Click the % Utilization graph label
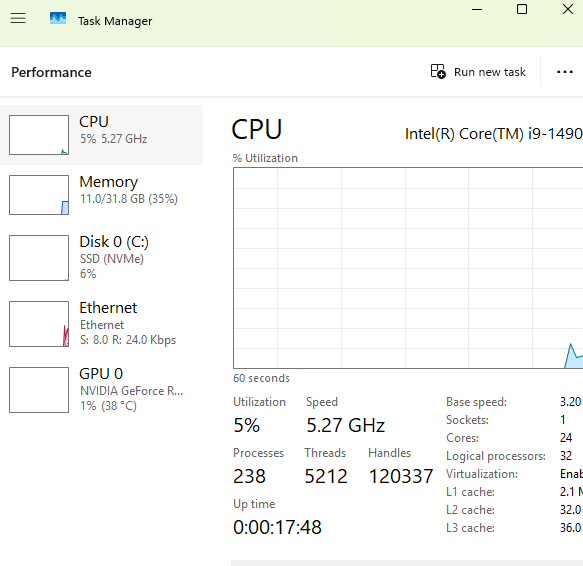This screenshot has width=583, height=566. [265, 158]
